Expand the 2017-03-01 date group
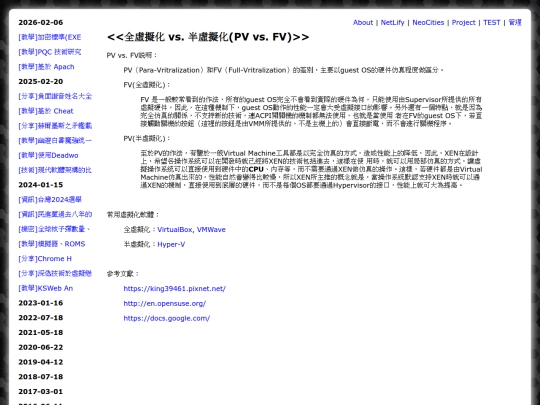This screenshot has height=405, width=540. click(x=41, y=392)
